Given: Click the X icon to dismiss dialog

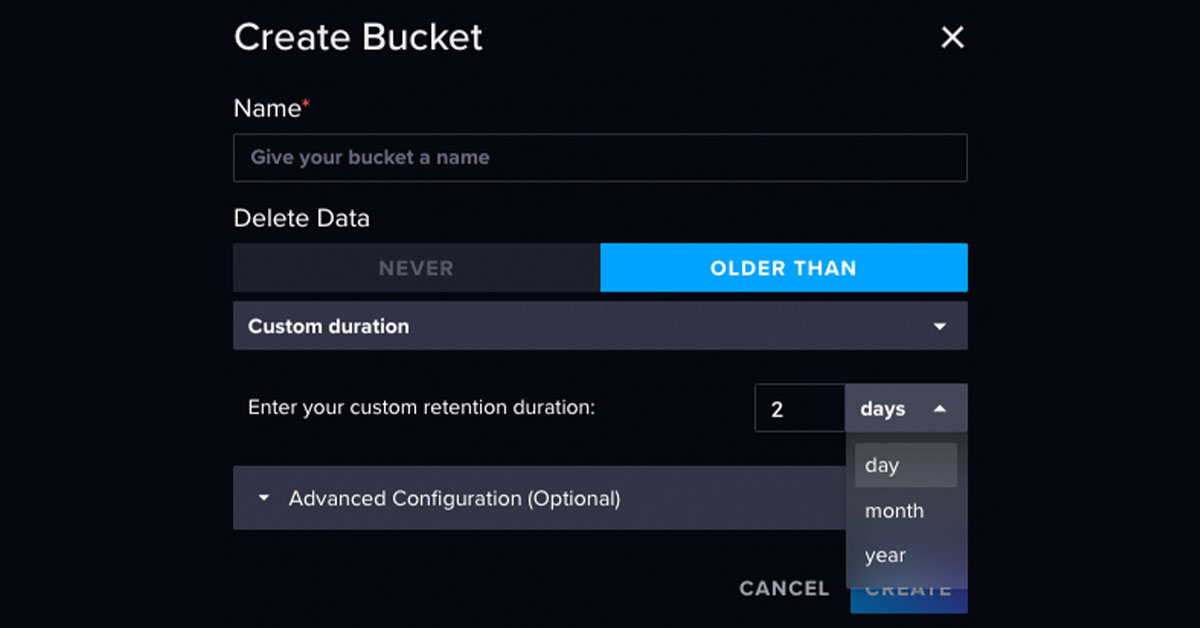Looking at the screenshot, I should point(952,37).
